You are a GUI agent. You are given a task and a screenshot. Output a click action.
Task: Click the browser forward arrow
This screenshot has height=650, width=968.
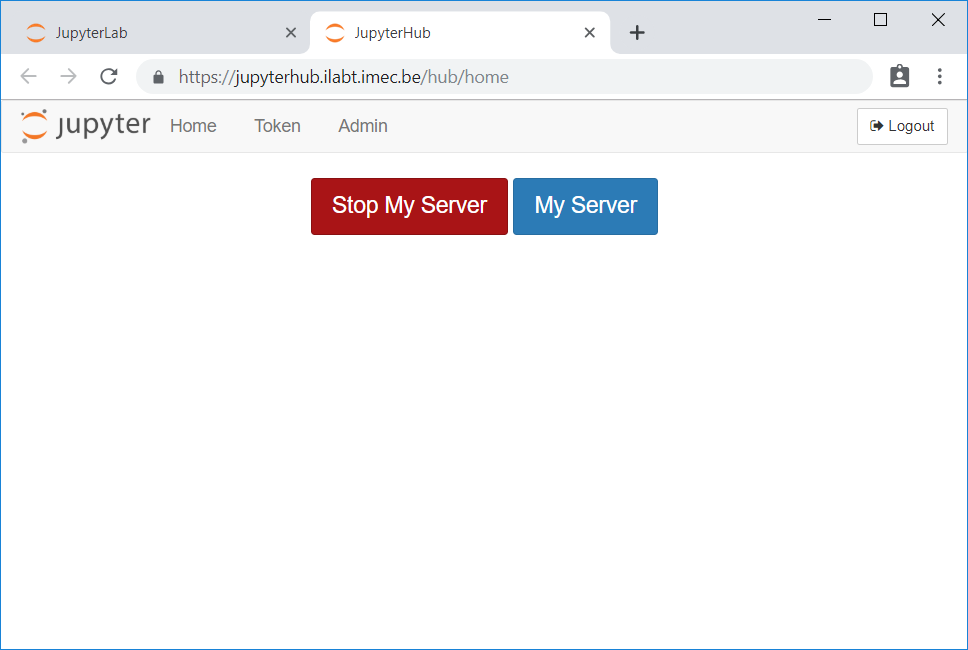point(69,77)
